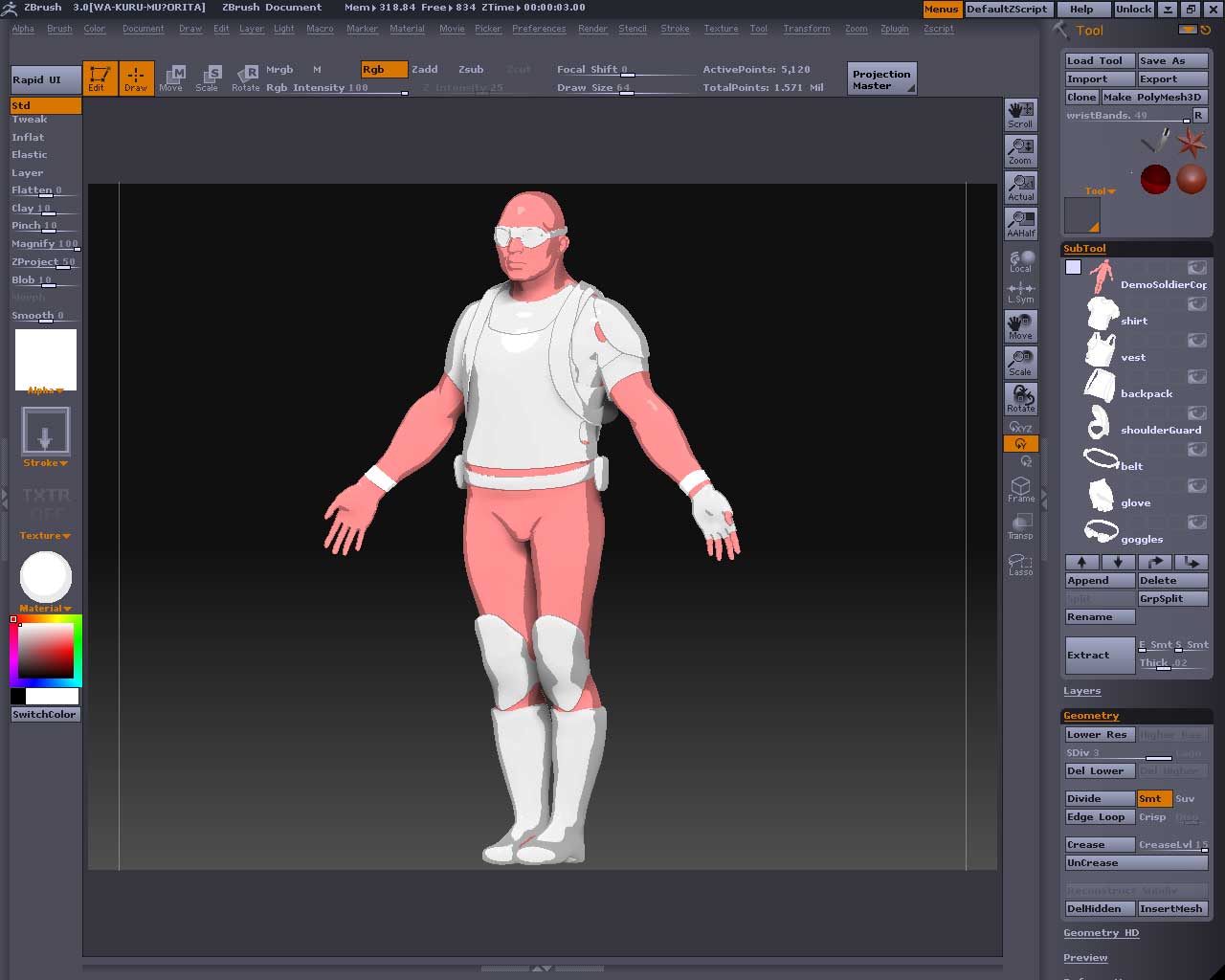Activate the Draw mode button

coord(137,78)
